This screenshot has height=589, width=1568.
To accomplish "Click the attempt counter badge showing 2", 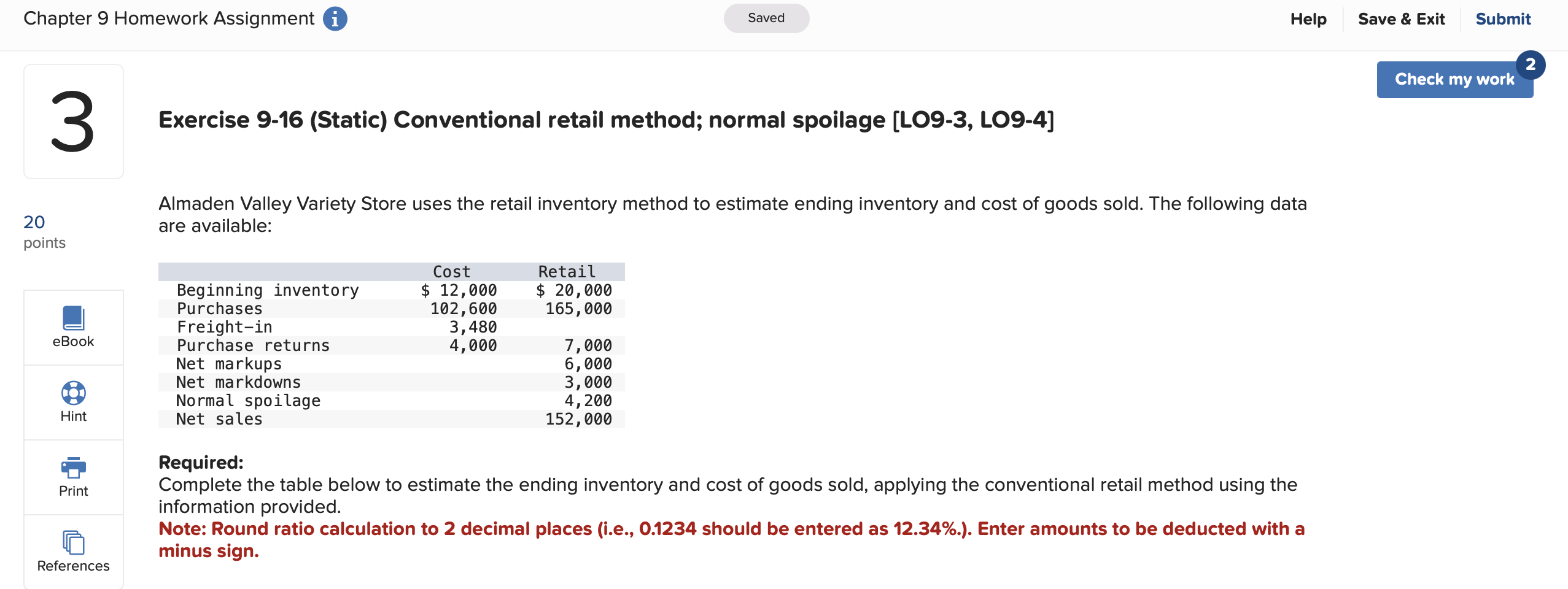I will tap(1530, 64).
